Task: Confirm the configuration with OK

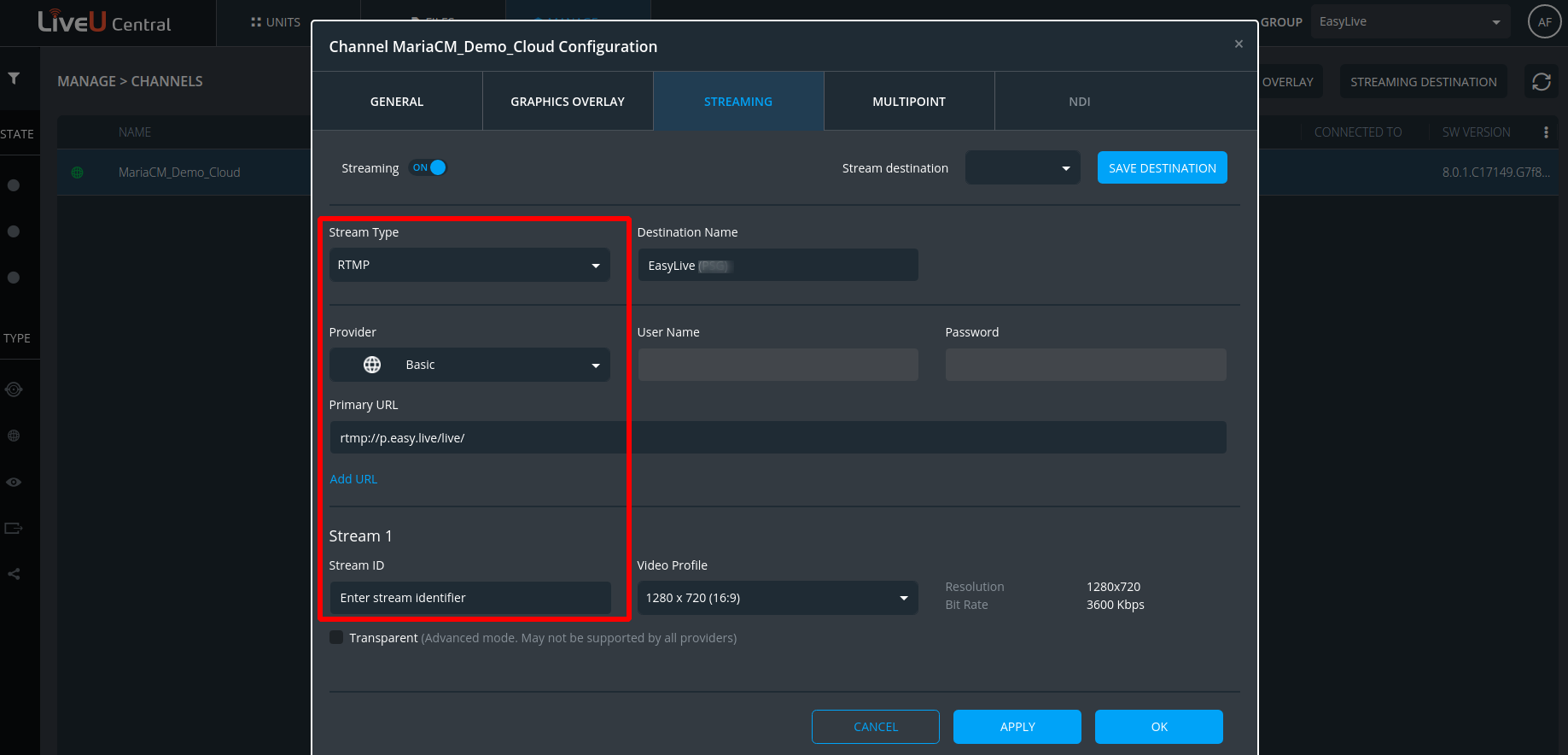Action: [x=1159, y=727]
